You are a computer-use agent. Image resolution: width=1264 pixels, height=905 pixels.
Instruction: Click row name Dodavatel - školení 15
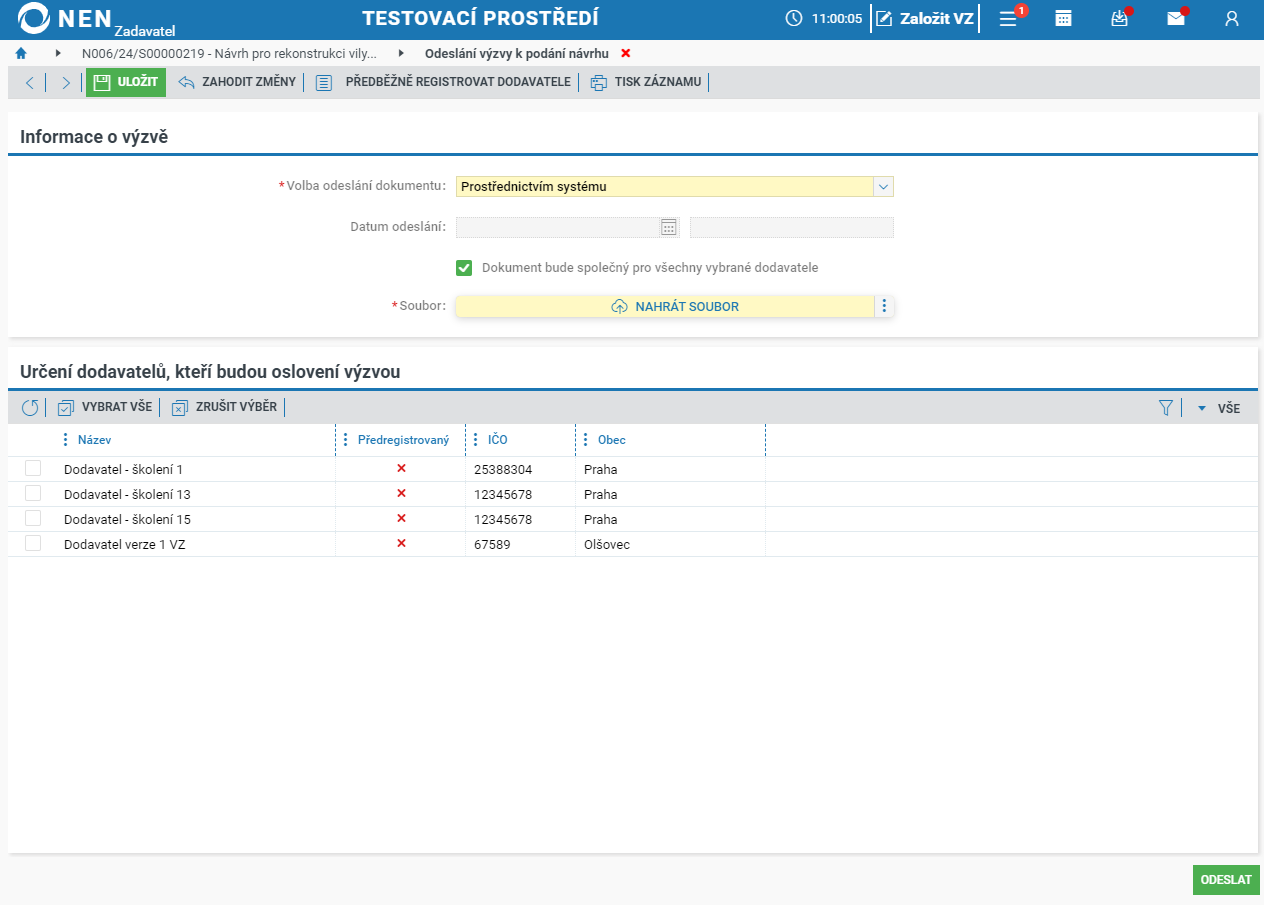point(127,519)
